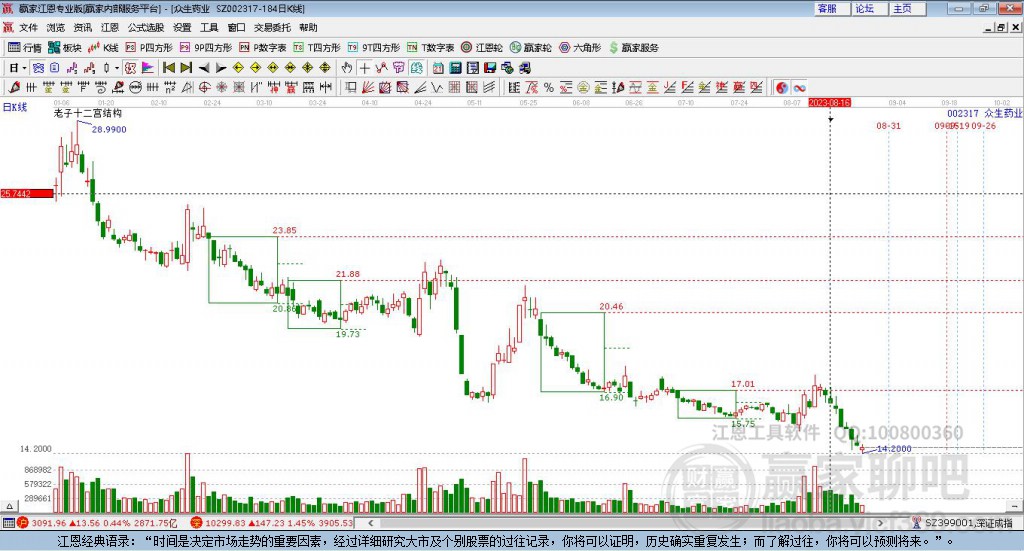This screenshot has height=551, width=1024.
Task: Open the 文件 menu
Action: [28, 27]
